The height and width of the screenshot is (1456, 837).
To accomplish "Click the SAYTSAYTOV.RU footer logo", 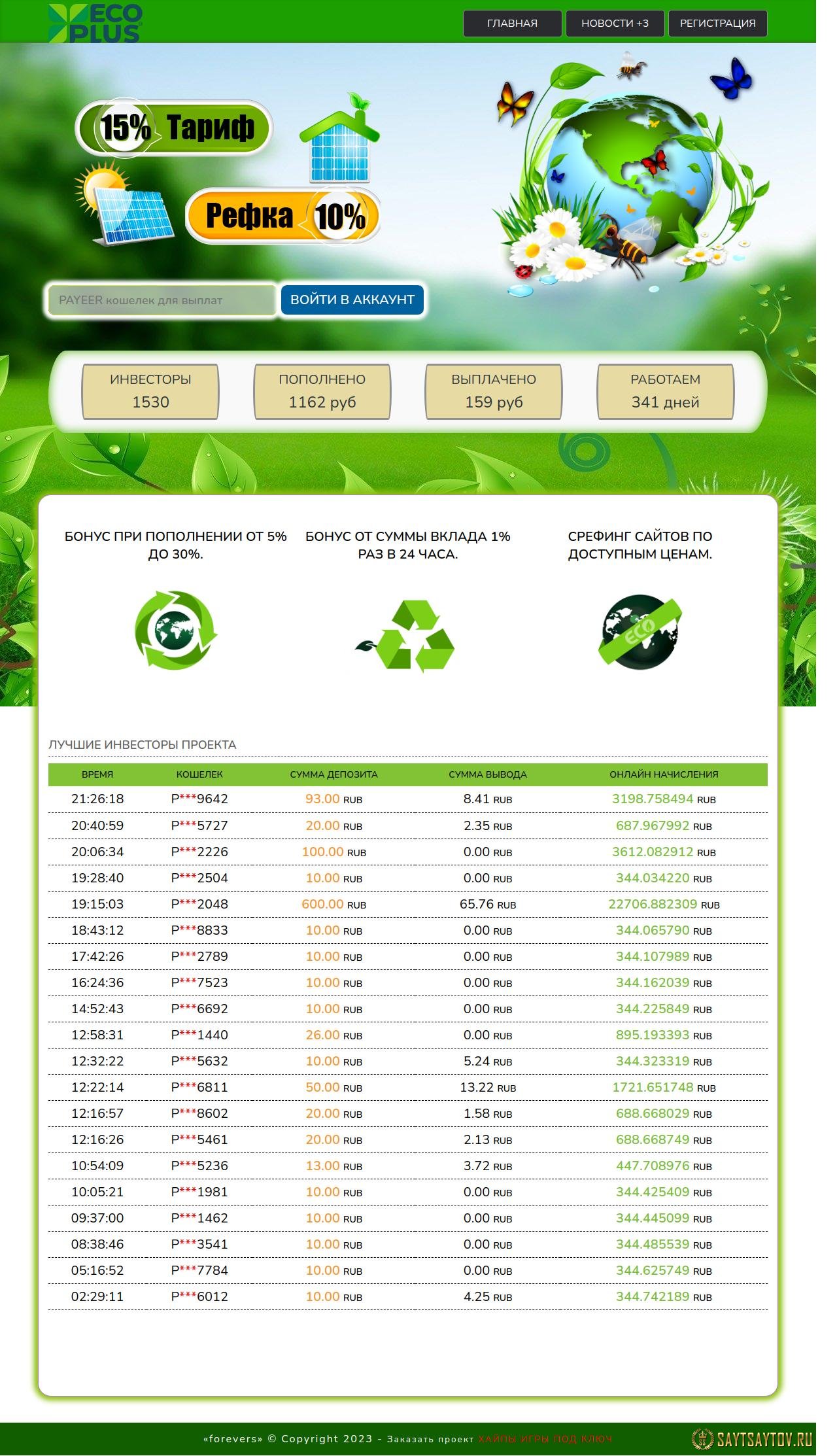I will (753, 1439).
